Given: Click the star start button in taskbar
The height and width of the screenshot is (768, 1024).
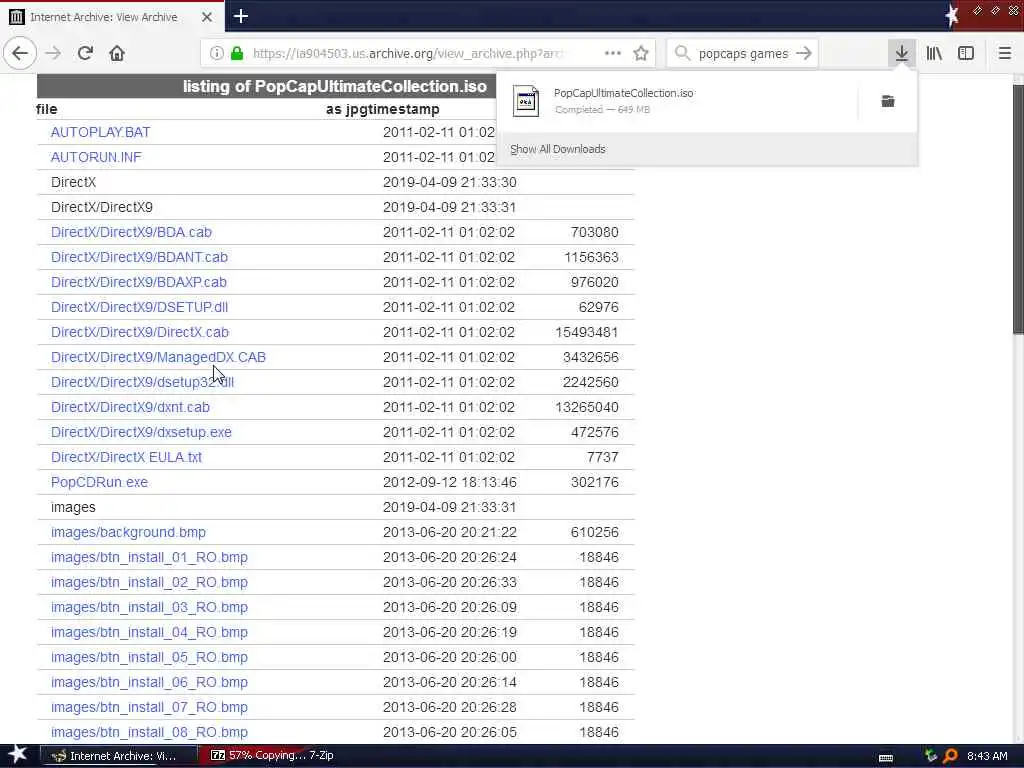Looking at the screenshot, I should (18, 754).
